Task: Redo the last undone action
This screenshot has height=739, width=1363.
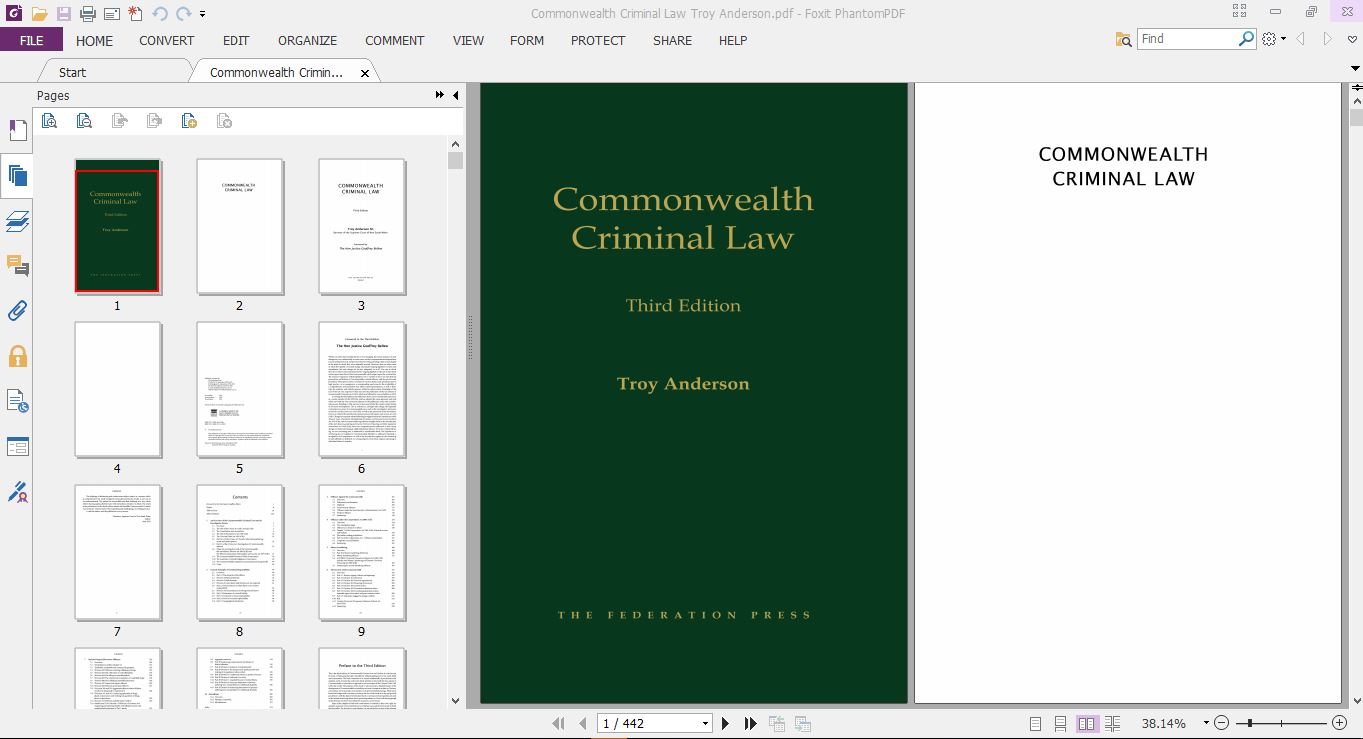Action: 183,14
